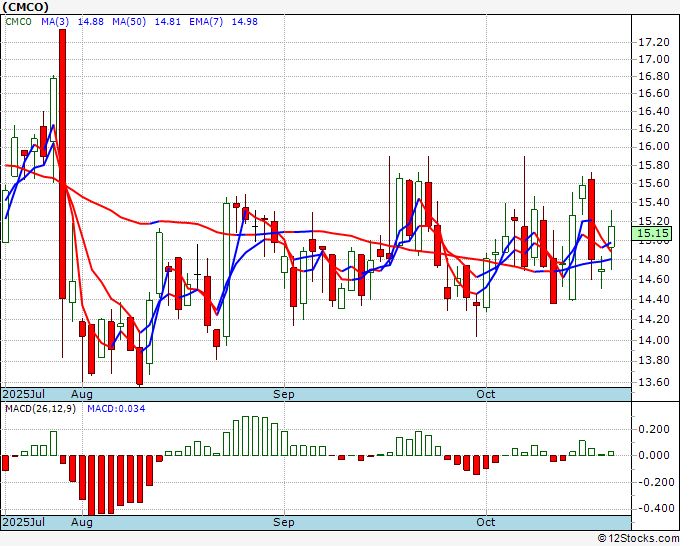Click the 16.20 price axis label
The width and height of the screenshot is (680, 546).
(654, 129)
